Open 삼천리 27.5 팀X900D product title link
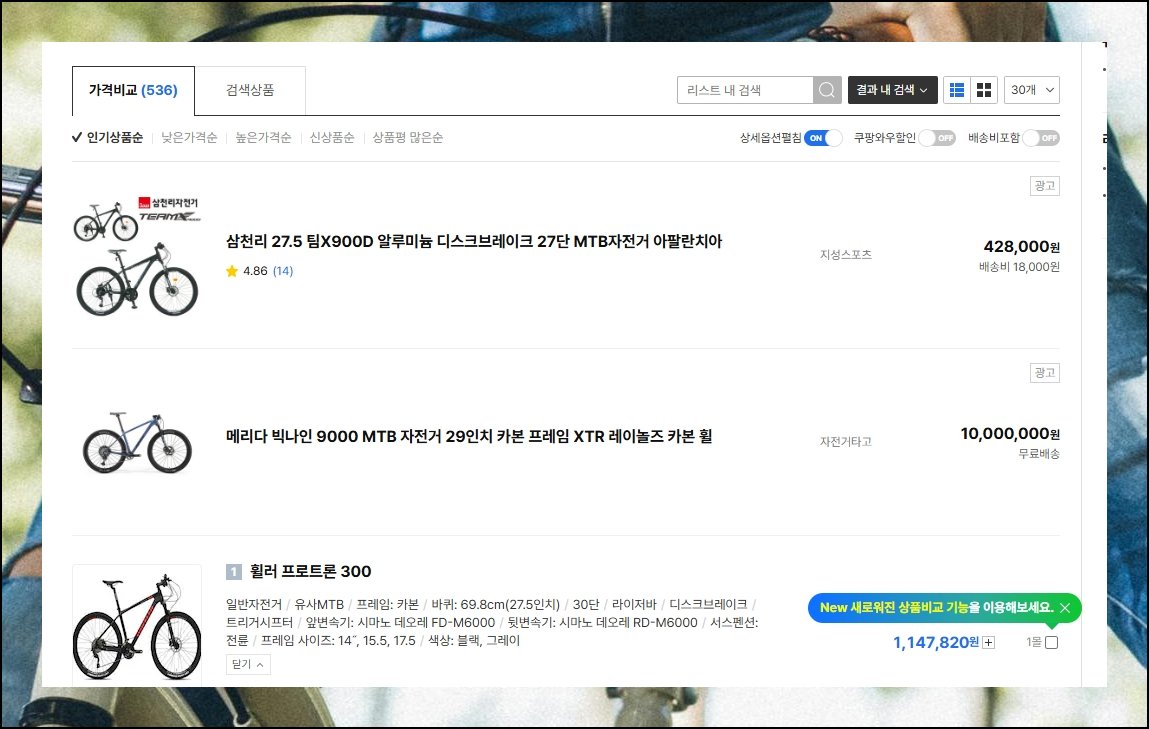Screen dimensions: 1149x729 pos(474,241)
